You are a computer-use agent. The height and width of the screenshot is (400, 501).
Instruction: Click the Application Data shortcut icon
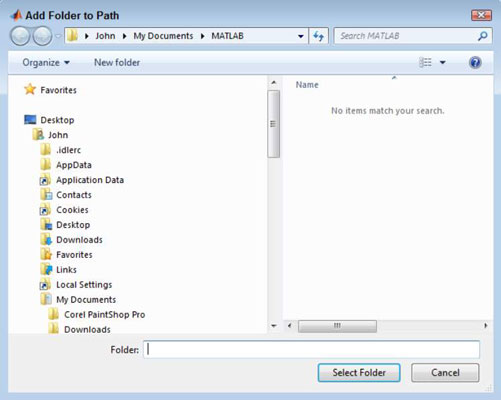tap(45, 180)
